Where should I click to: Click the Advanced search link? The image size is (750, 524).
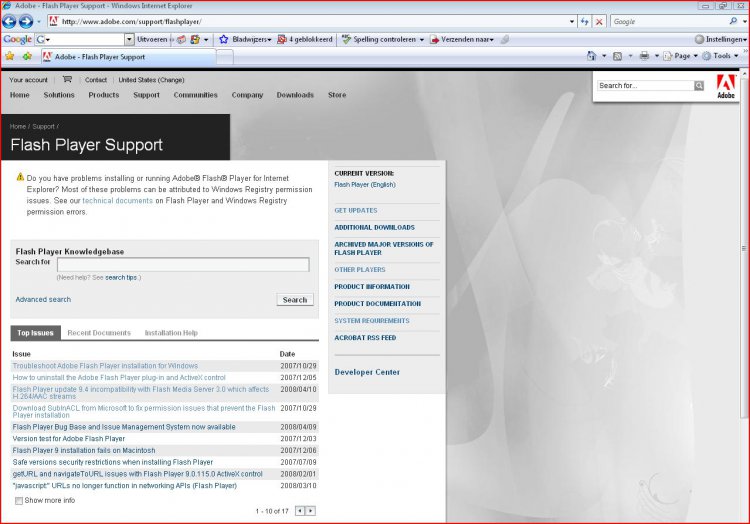(43, 299)
